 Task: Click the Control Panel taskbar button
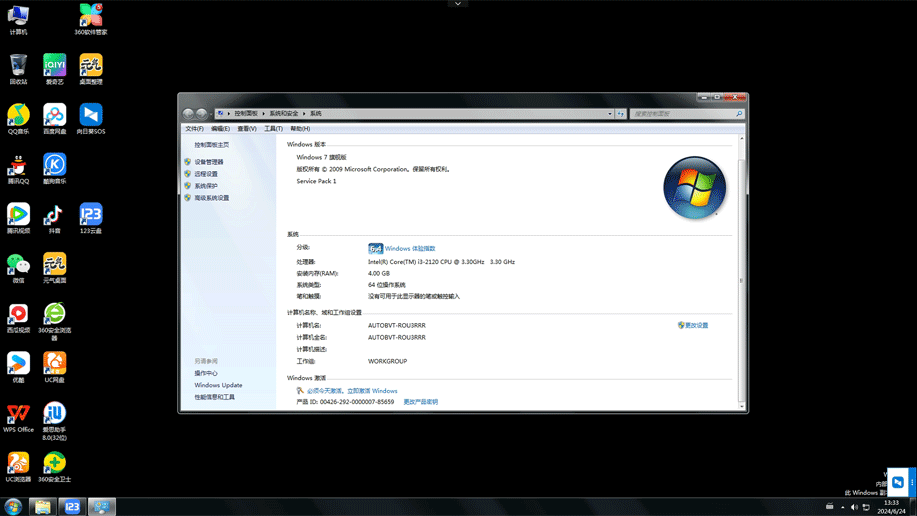point(102,507)
